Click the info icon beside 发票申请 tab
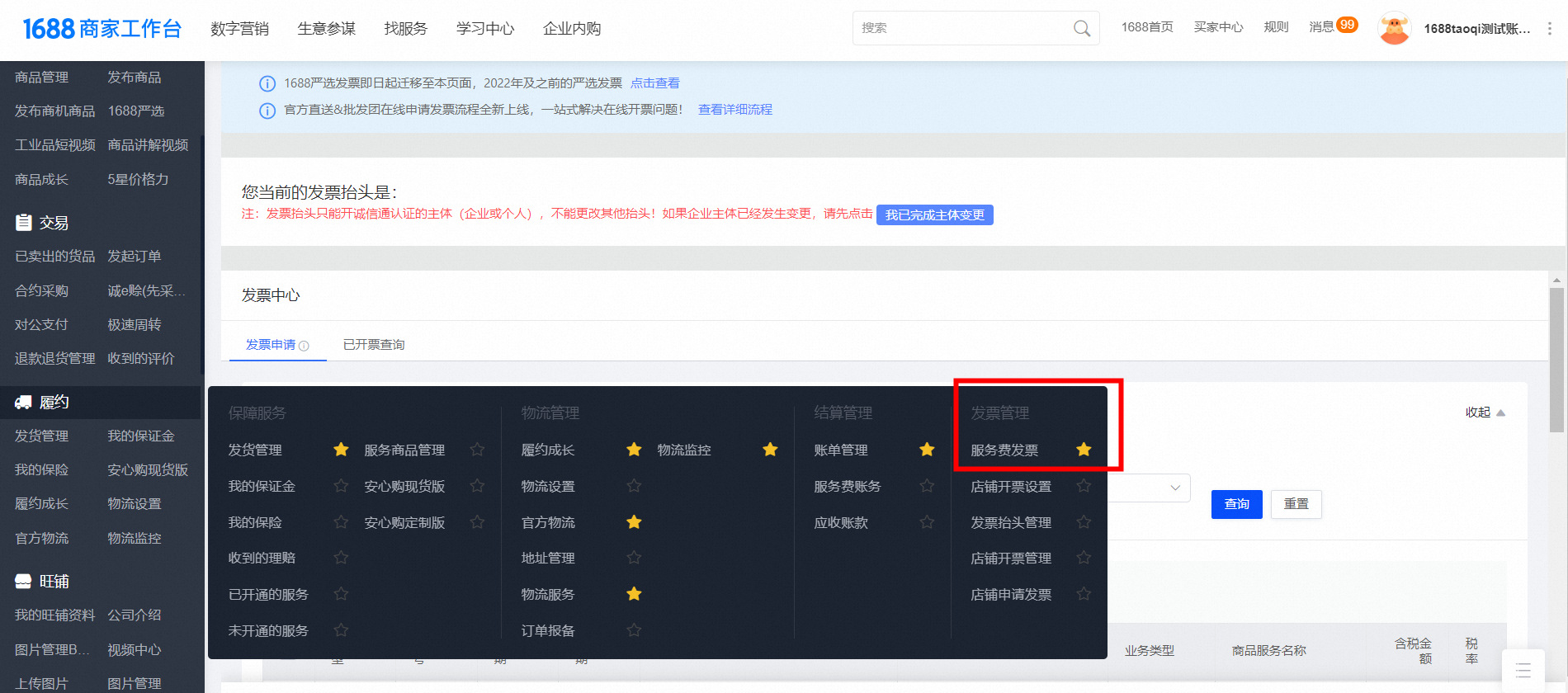 pyautogui.click(x=304, y=346)
